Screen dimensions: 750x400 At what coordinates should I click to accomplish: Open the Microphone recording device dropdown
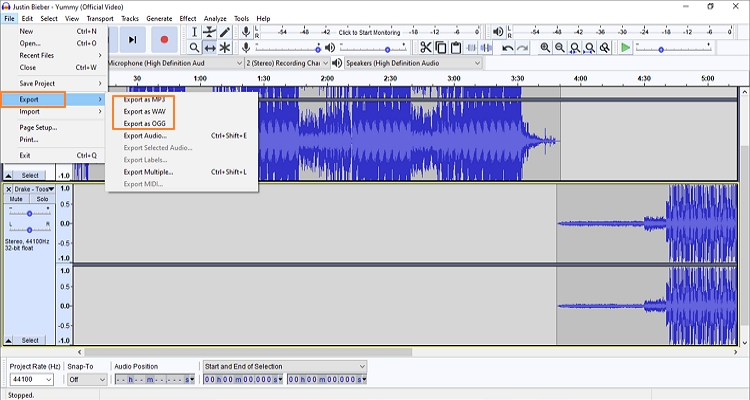(x=175, y=63)
